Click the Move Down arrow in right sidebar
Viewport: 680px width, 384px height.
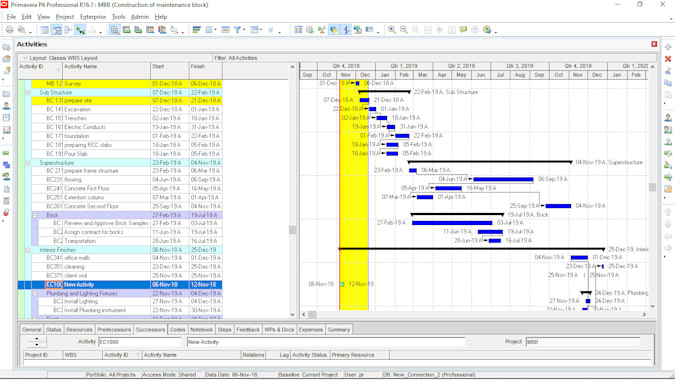click(668, 224)
